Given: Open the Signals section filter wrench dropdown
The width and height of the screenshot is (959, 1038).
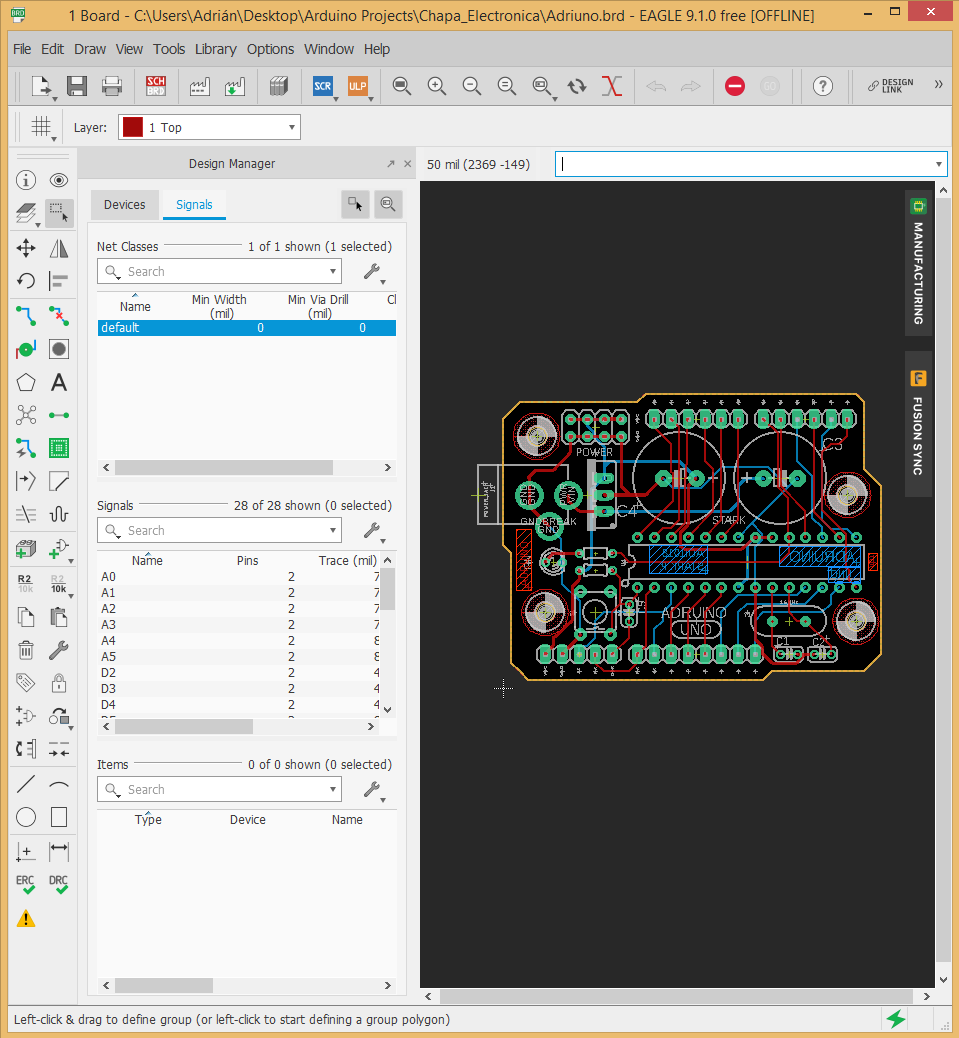Looking at the screenshot, I should coord(373,531).
